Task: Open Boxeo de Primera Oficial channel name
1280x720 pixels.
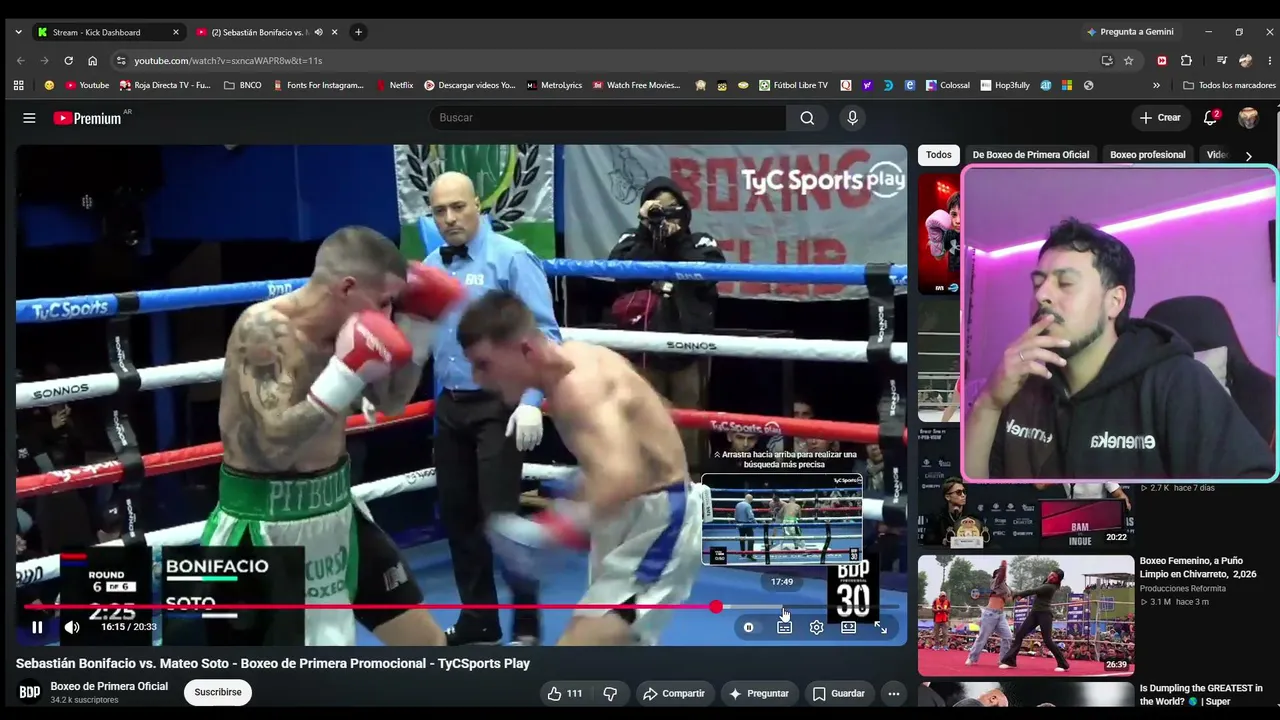Action: click(x=109, y=686)
